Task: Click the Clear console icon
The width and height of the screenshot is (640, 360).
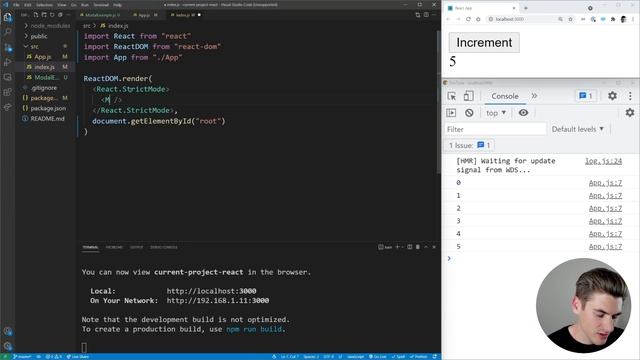Action: 469,113
